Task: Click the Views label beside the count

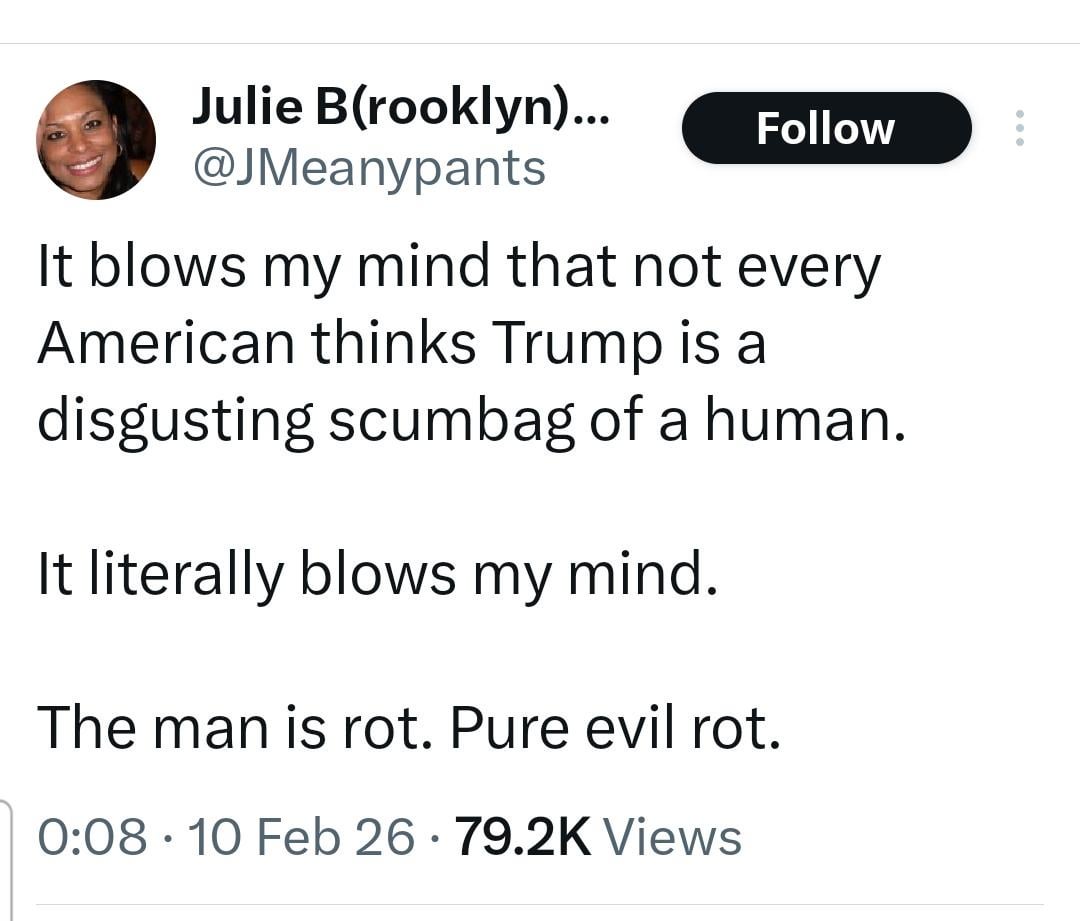Action: click(673, 836)
